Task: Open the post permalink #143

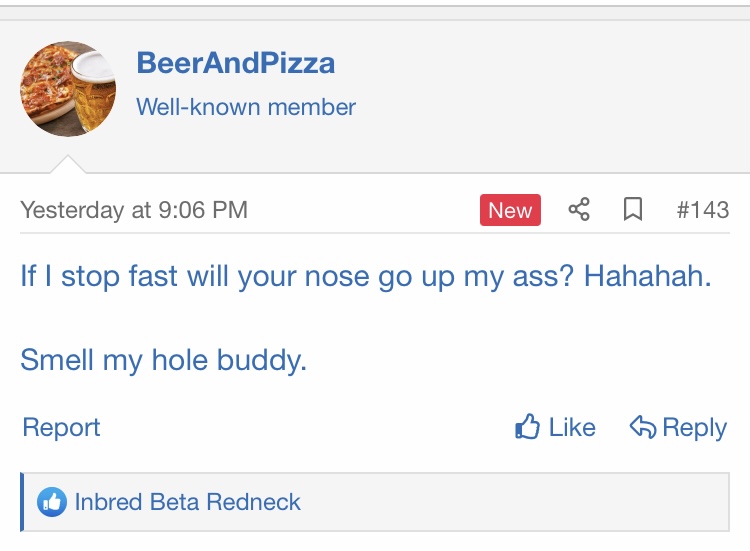Action: click(702, 210)
